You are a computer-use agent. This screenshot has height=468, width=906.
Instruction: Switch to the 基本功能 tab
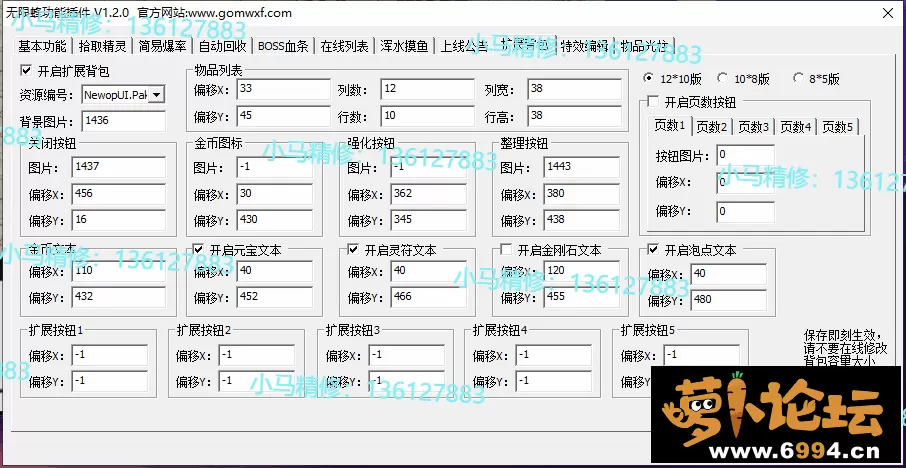pos(42,46)
